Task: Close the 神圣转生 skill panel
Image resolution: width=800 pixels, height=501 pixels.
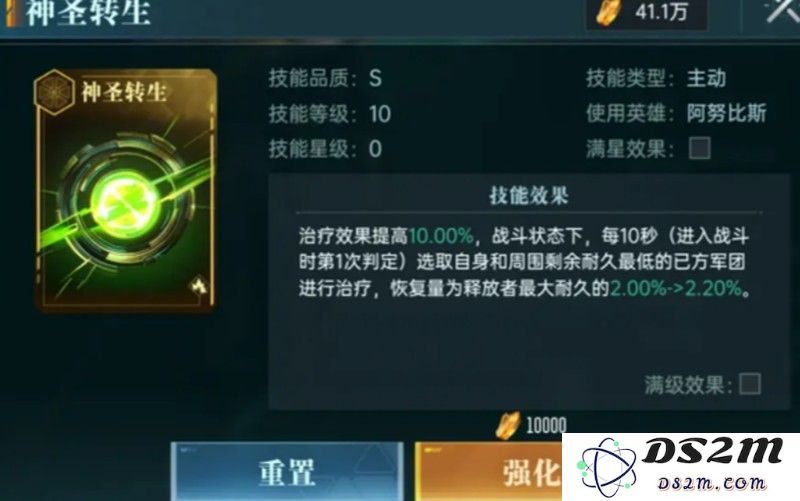Action: pos(783,10)
